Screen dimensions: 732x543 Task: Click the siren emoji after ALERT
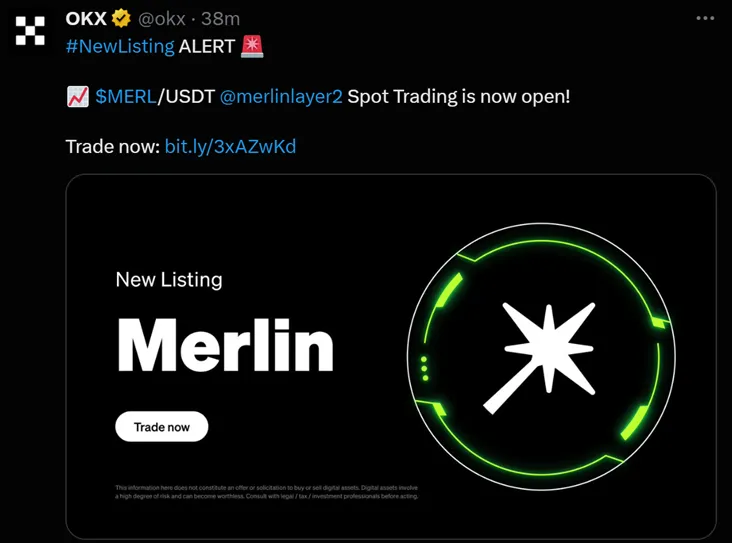pyautogui.click(x=252, y=46)
